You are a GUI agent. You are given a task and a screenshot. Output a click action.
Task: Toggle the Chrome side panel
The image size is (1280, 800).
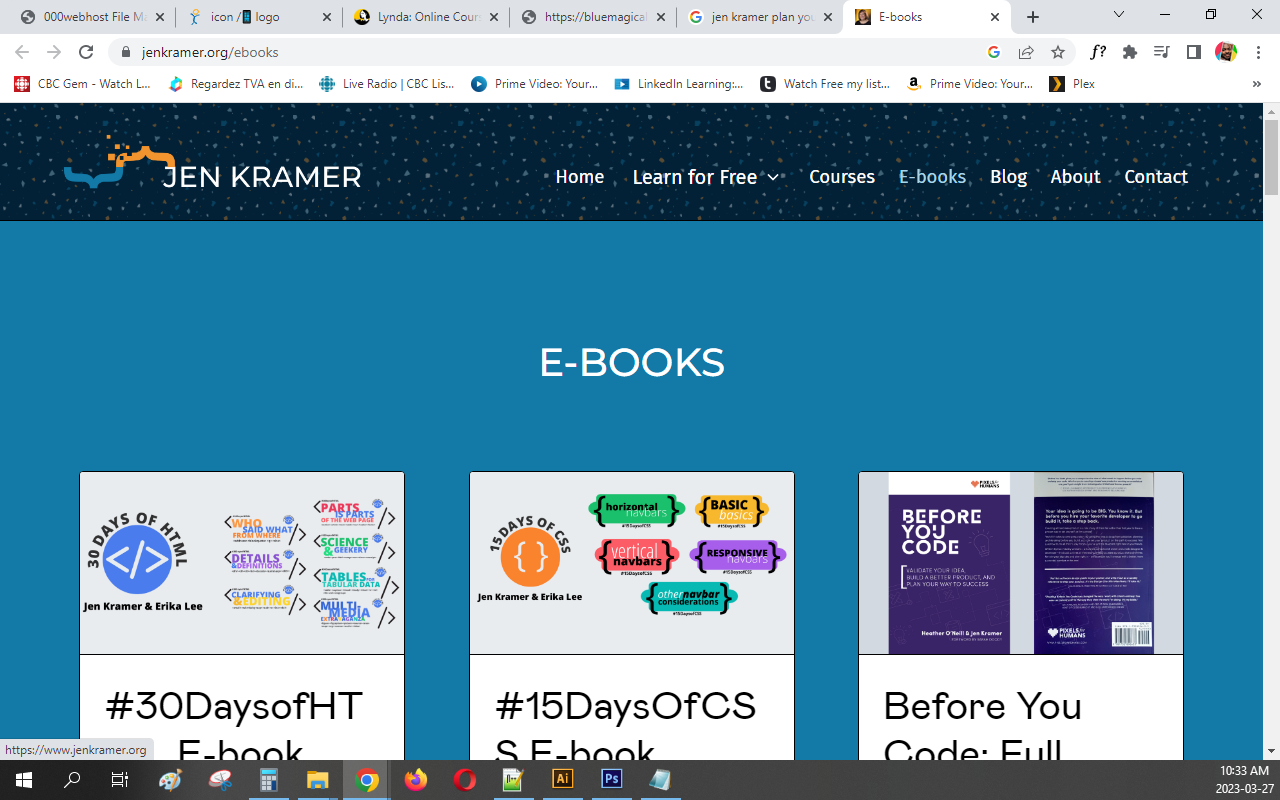[1193, 52]
